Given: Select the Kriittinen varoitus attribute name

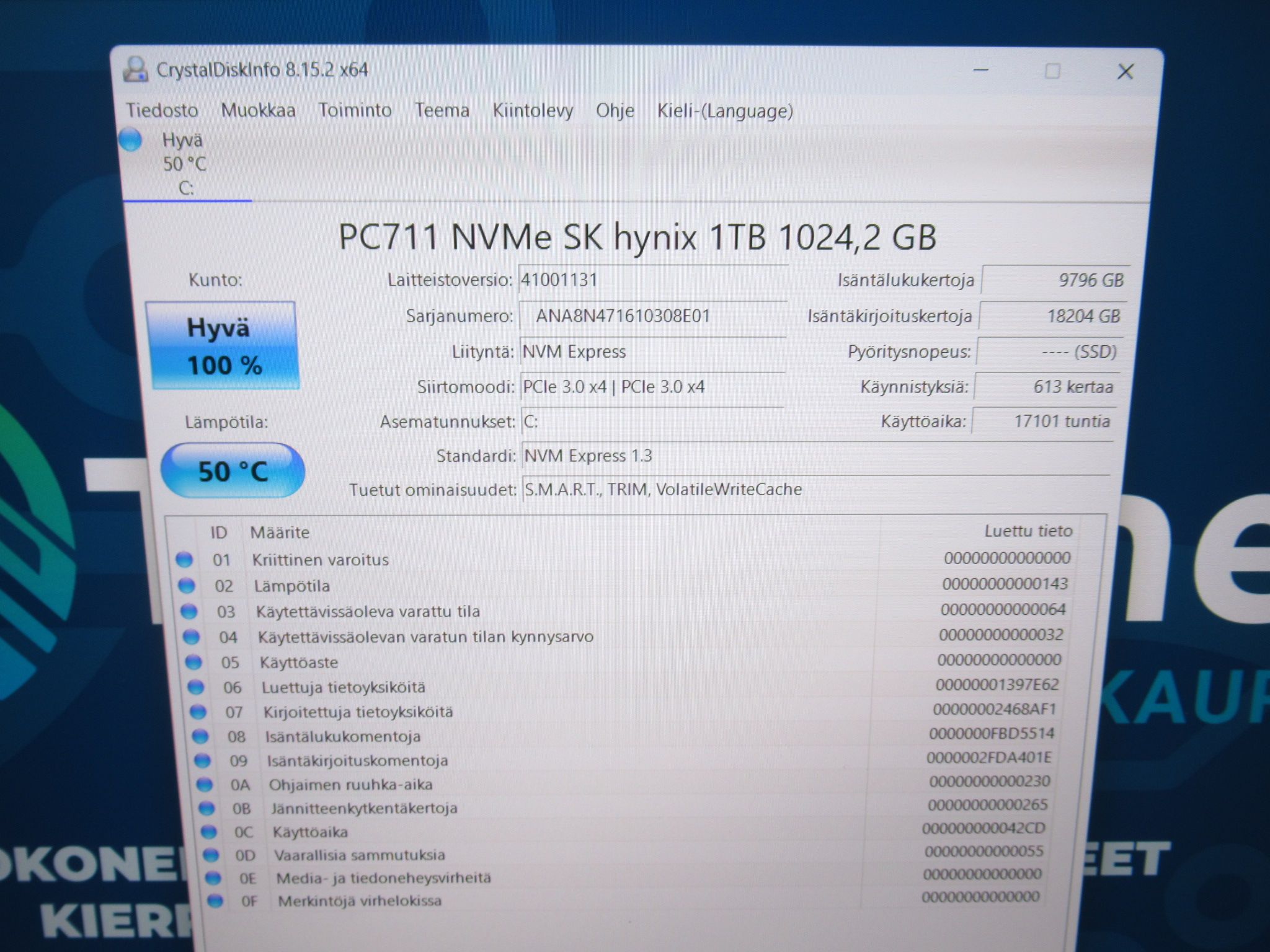Looking at the screenshot, I should click(320, 560).
